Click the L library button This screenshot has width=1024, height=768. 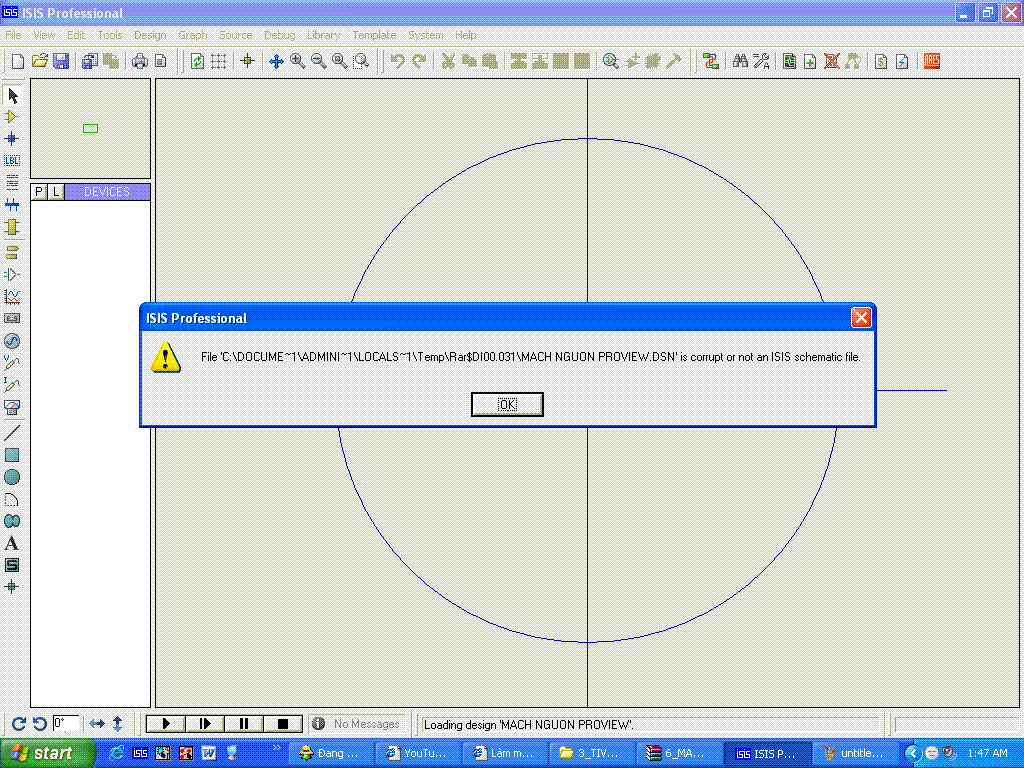click(x=56, y=191)
